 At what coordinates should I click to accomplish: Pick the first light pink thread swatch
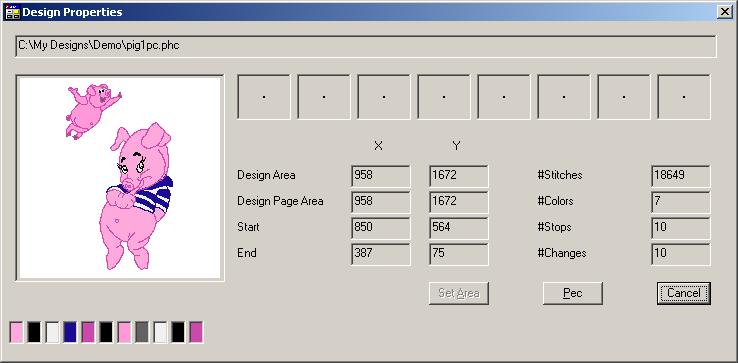pyautogui.click(x=16, y=332)
